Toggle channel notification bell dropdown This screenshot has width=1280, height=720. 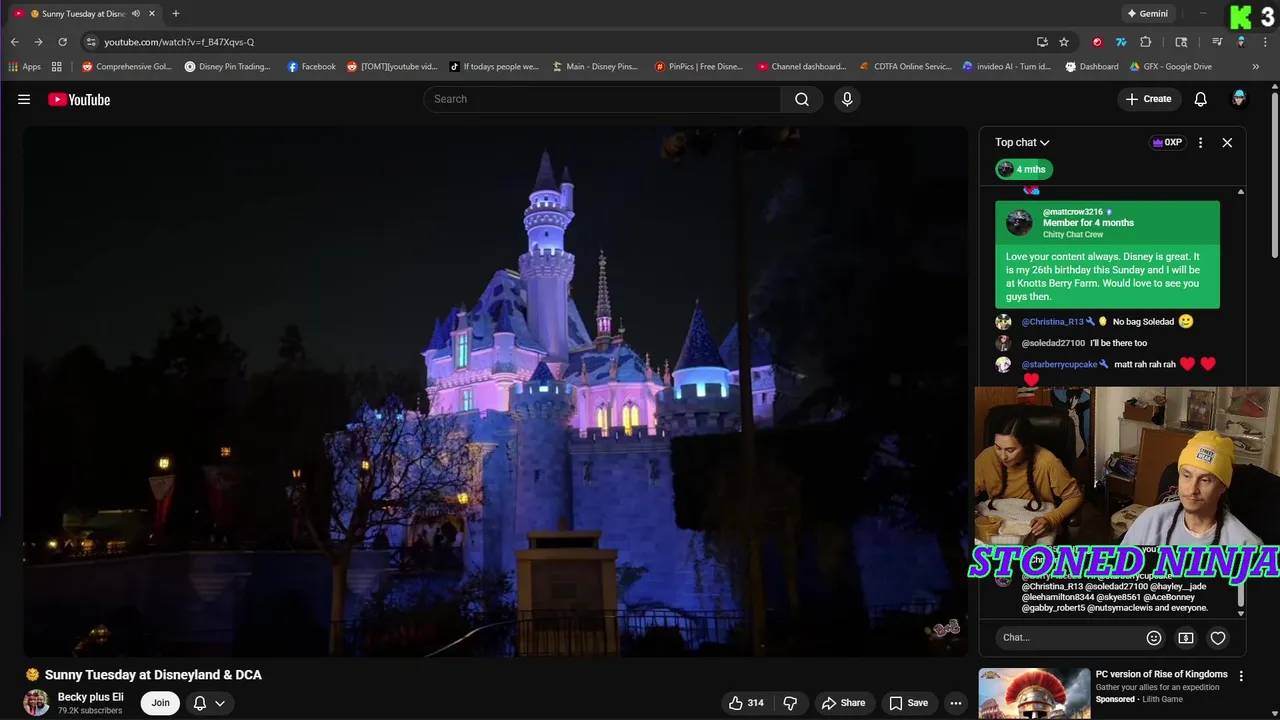[x=210, y=703]
